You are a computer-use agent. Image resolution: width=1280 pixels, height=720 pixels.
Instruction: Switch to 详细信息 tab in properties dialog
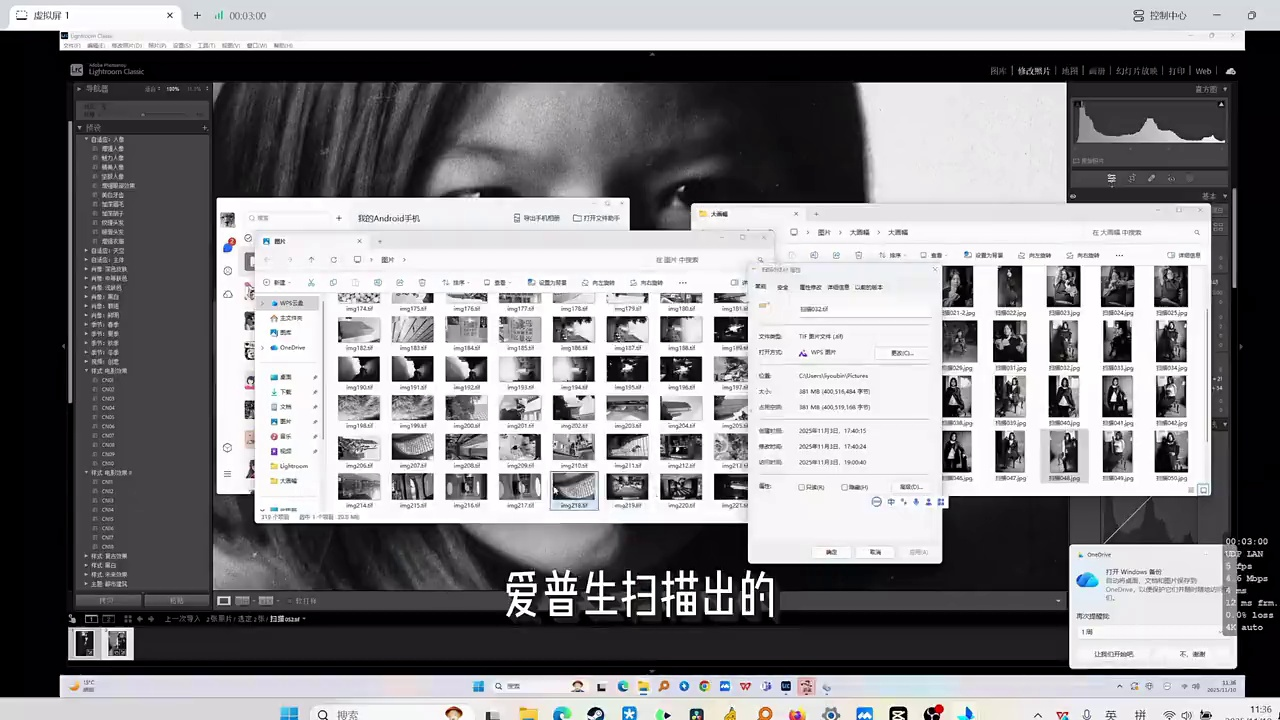838,287
